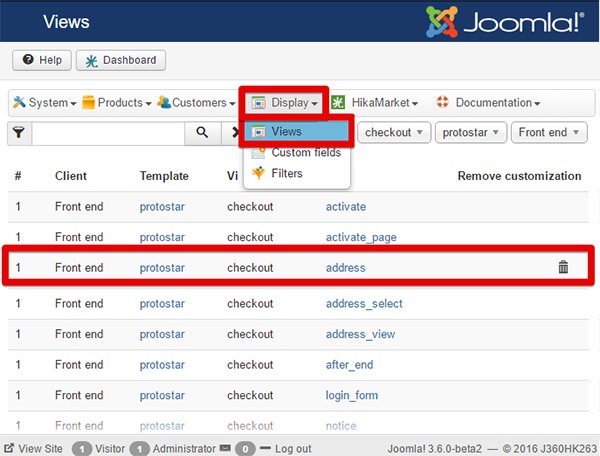
Task: Open the protostar template filter dropdown
Action: pyautogui.click(x=471, y=132)
